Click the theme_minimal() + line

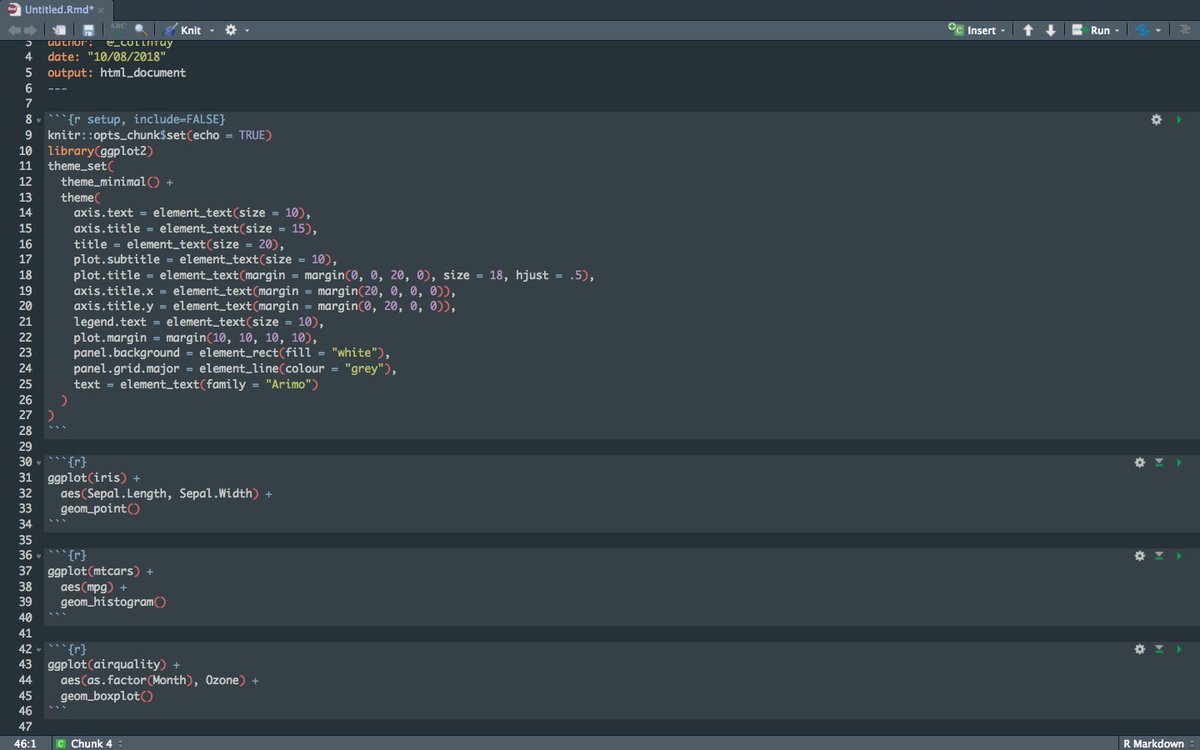point(117,182)
